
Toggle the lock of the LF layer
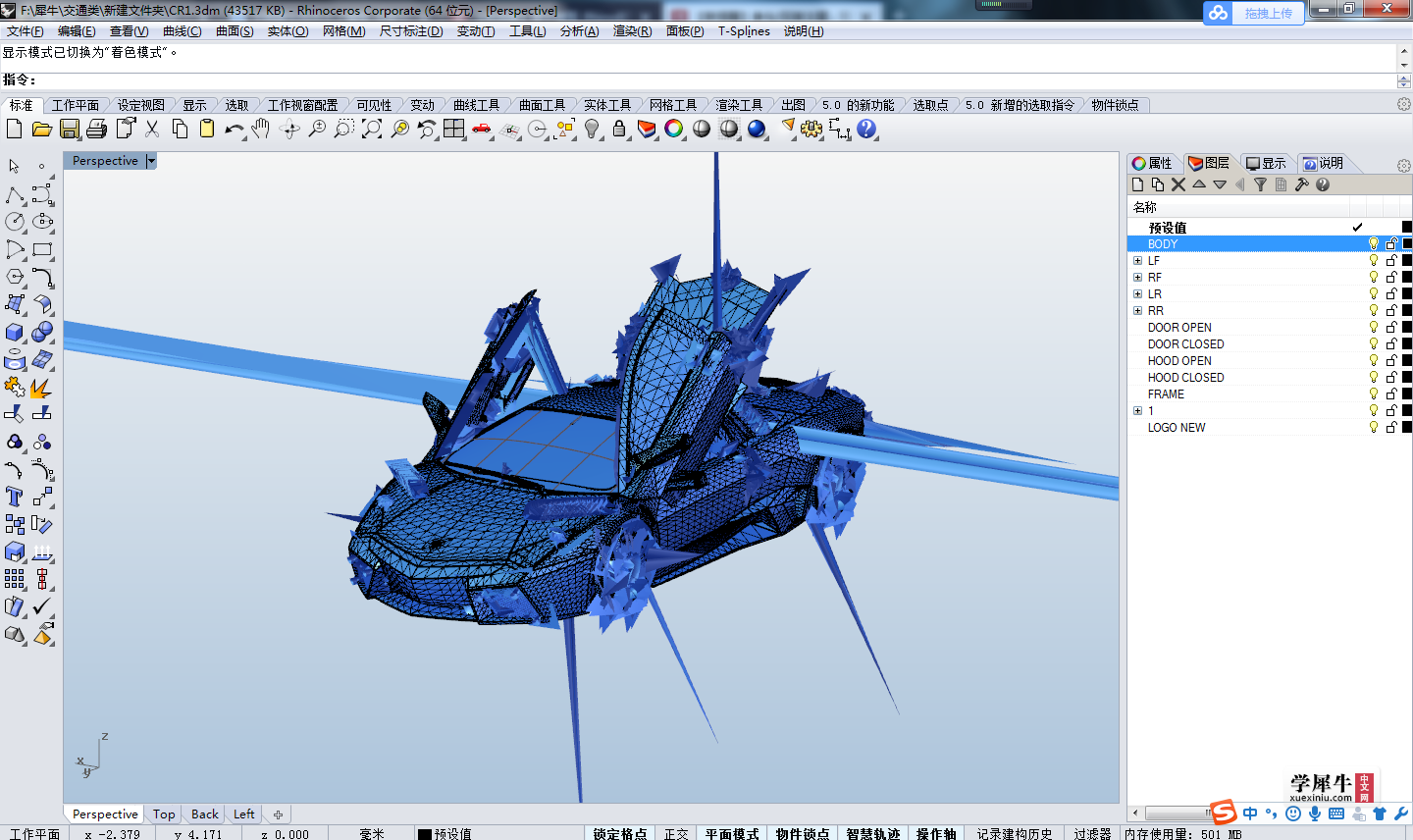(1391, 260)
